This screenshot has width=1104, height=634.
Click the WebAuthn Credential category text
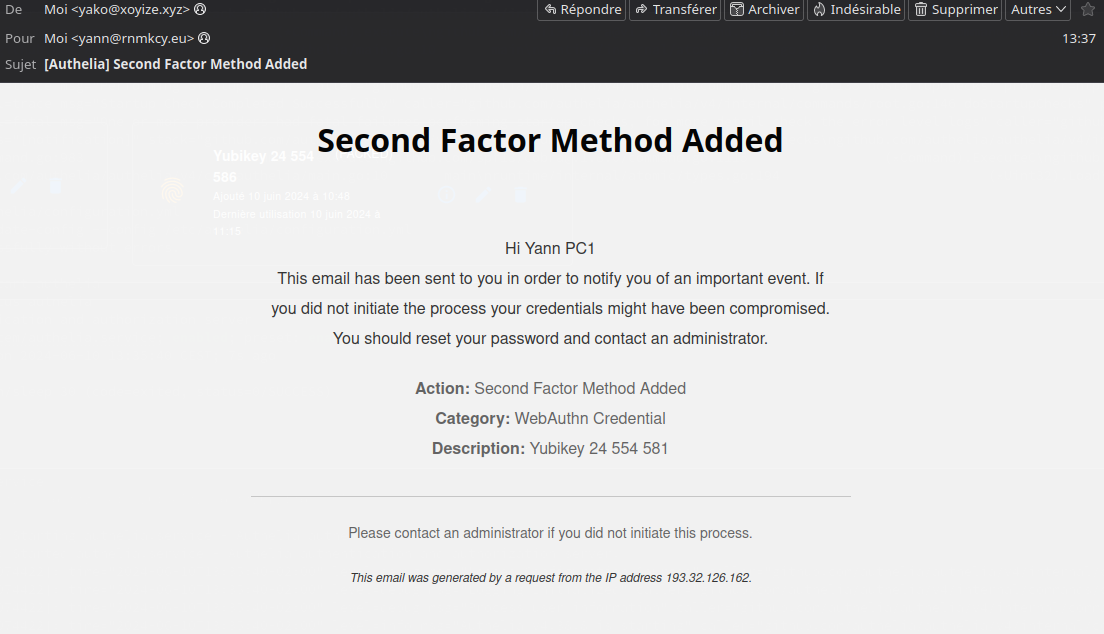[590, 418]
